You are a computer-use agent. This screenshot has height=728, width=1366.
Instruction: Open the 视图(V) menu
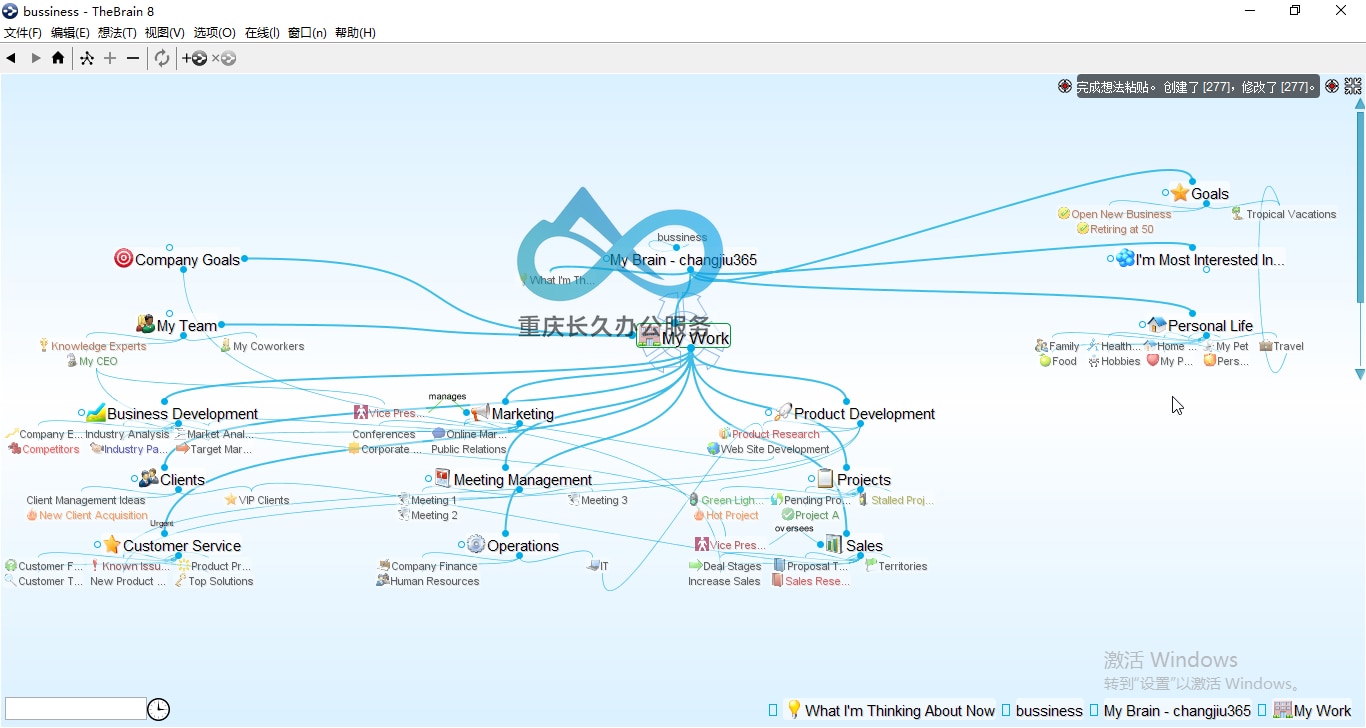(x=165, y=33)
